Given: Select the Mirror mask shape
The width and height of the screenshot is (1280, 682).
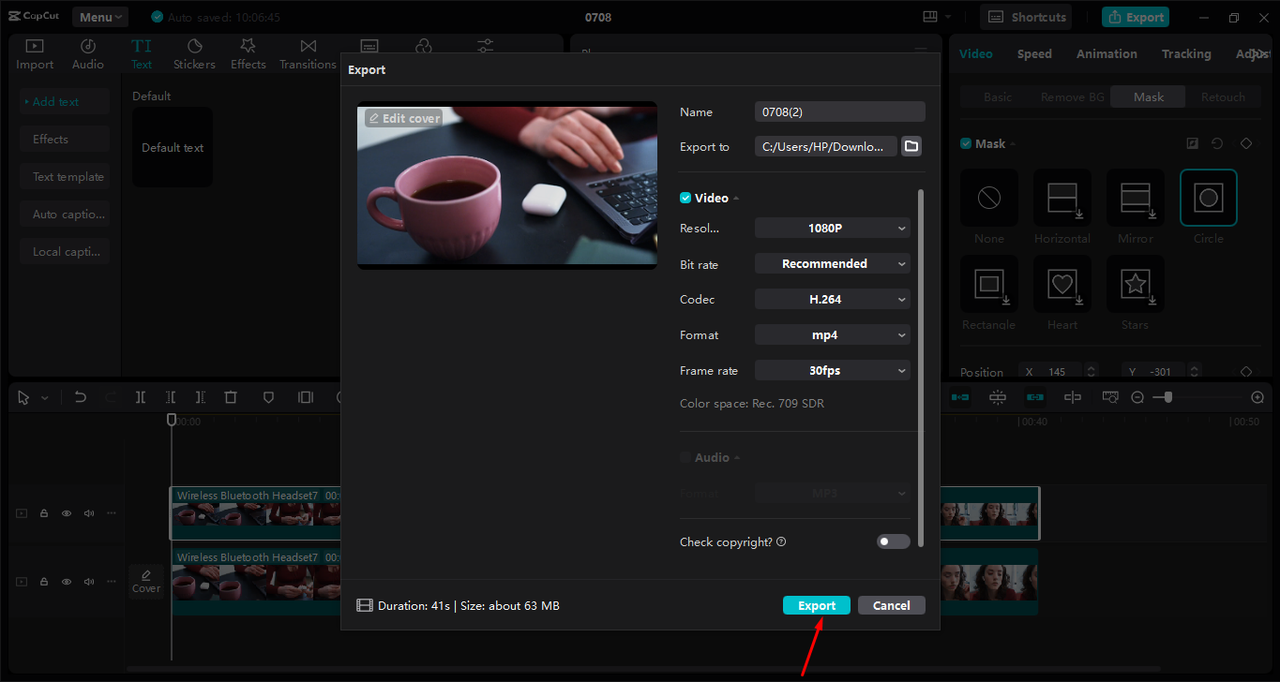Looking at the screenshot, I should [x=1135, y=198].
